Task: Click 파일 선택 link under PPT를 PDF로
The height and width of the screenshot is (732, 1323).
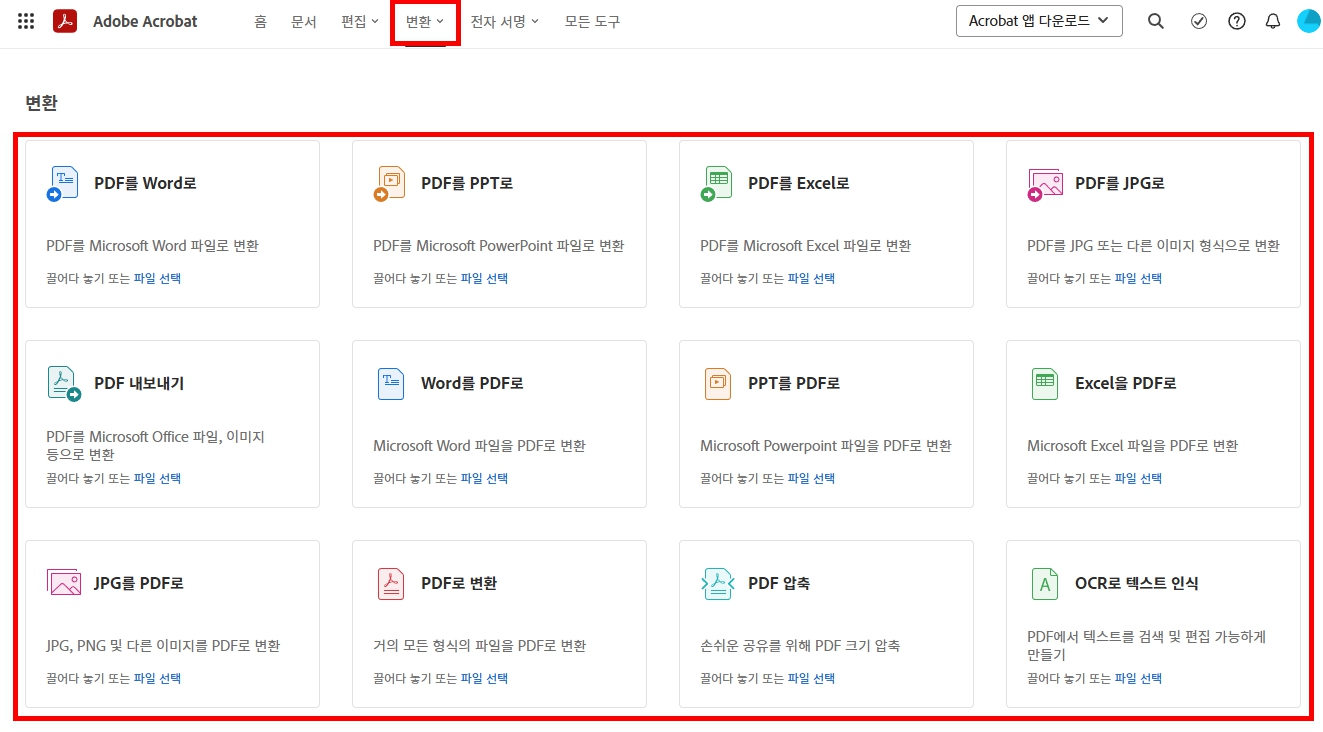Action: 812,478
